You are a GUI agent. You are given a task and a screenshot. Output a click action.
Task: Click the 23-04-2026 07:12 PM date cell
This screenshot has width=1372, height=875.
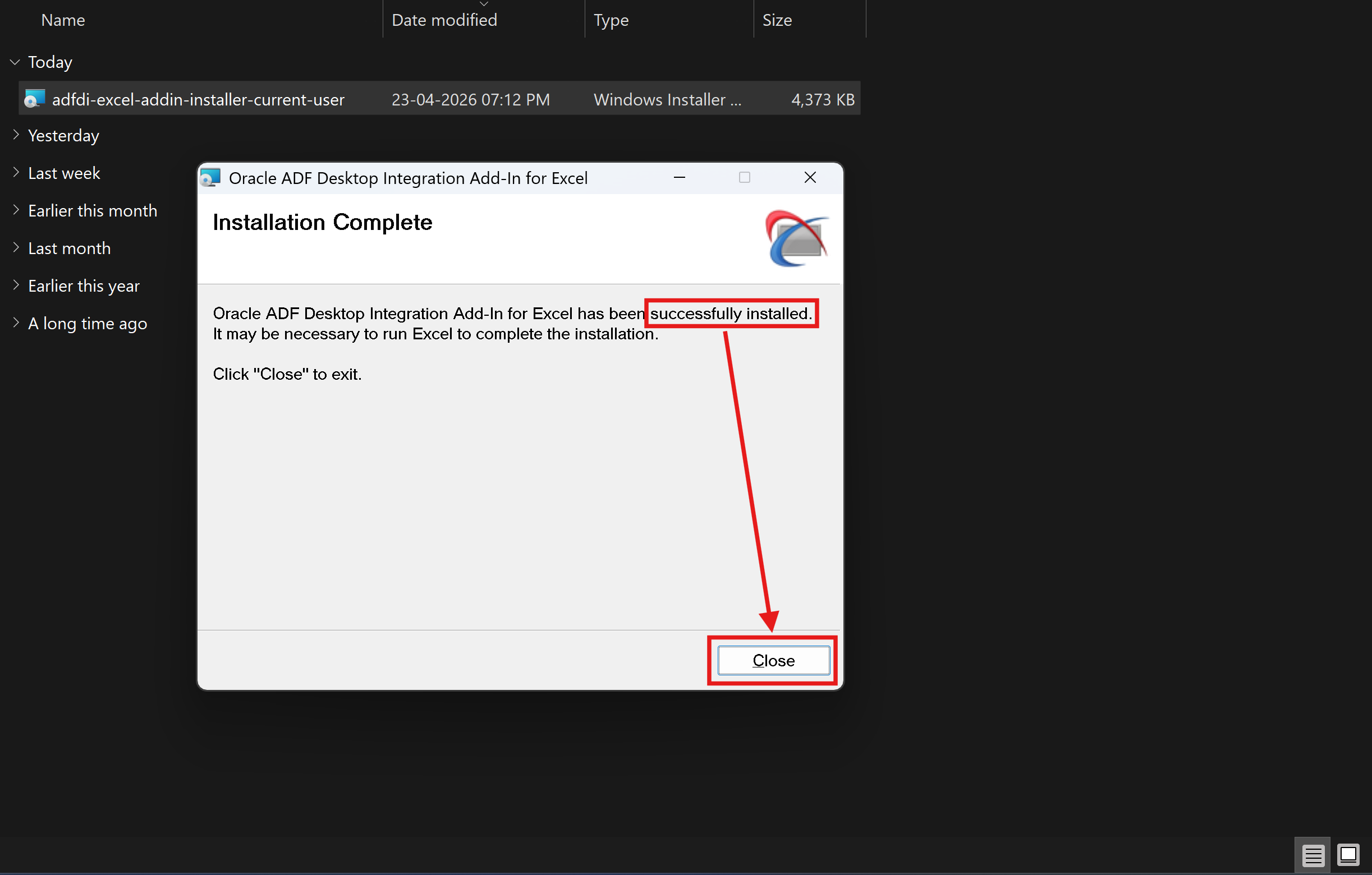point(471,100)
